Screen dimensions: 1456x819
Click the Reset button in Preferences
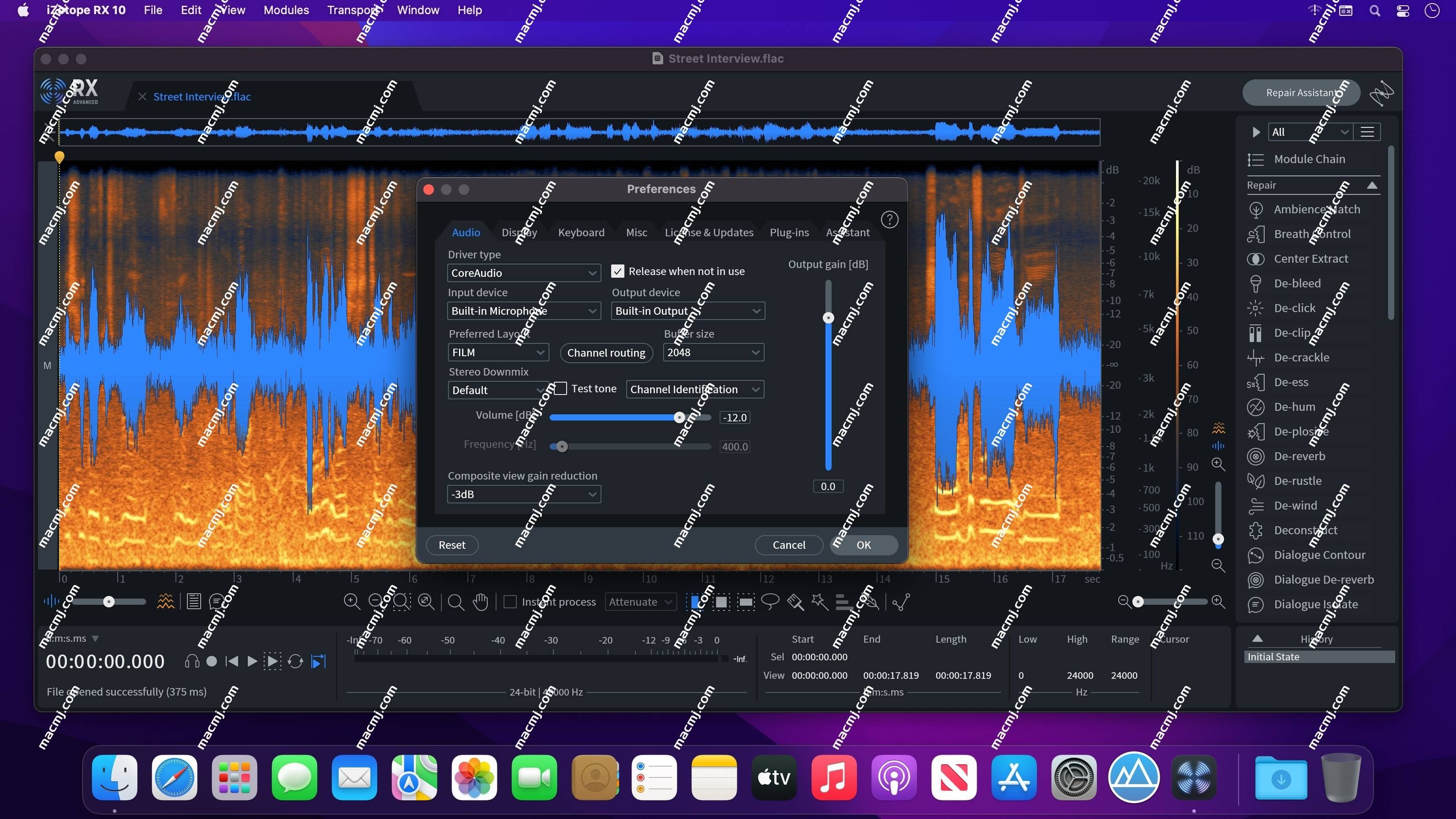click(452, 544)
